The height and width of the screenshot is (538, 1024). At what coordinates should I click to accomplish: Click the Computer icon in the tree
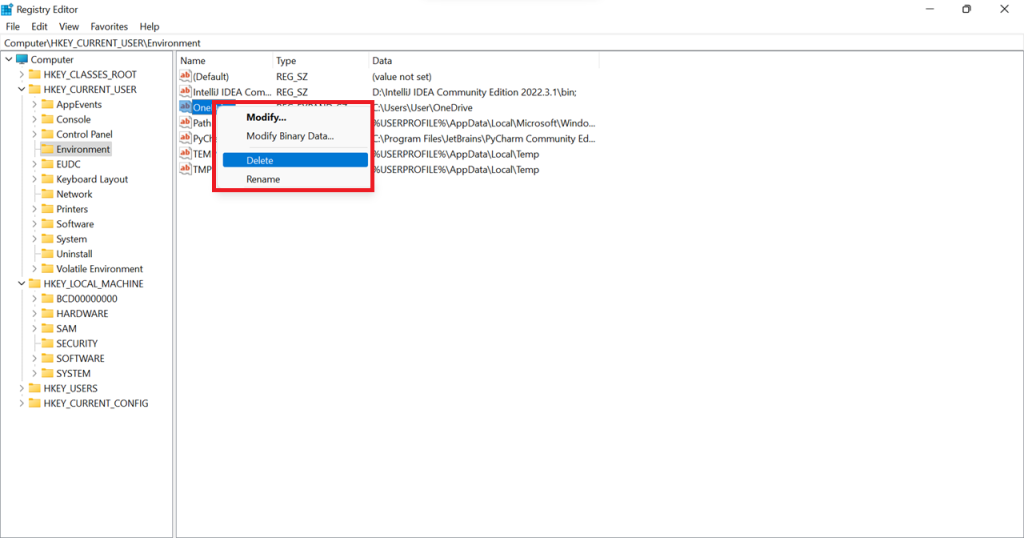coord(22,59)
